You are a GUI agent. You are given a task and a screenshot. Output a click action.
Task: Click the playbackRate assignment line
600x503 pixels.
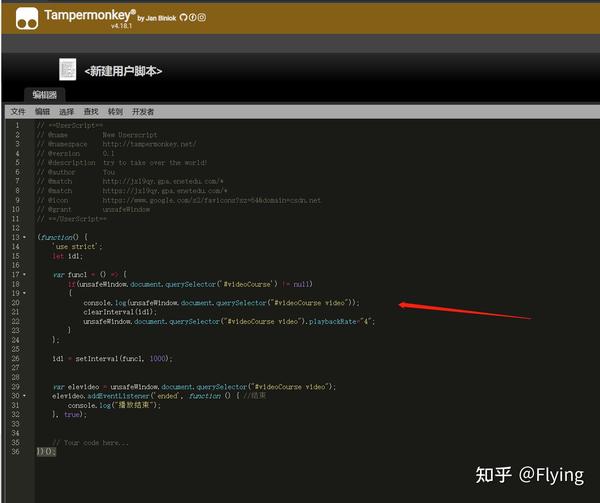click(x=229, y=322)
